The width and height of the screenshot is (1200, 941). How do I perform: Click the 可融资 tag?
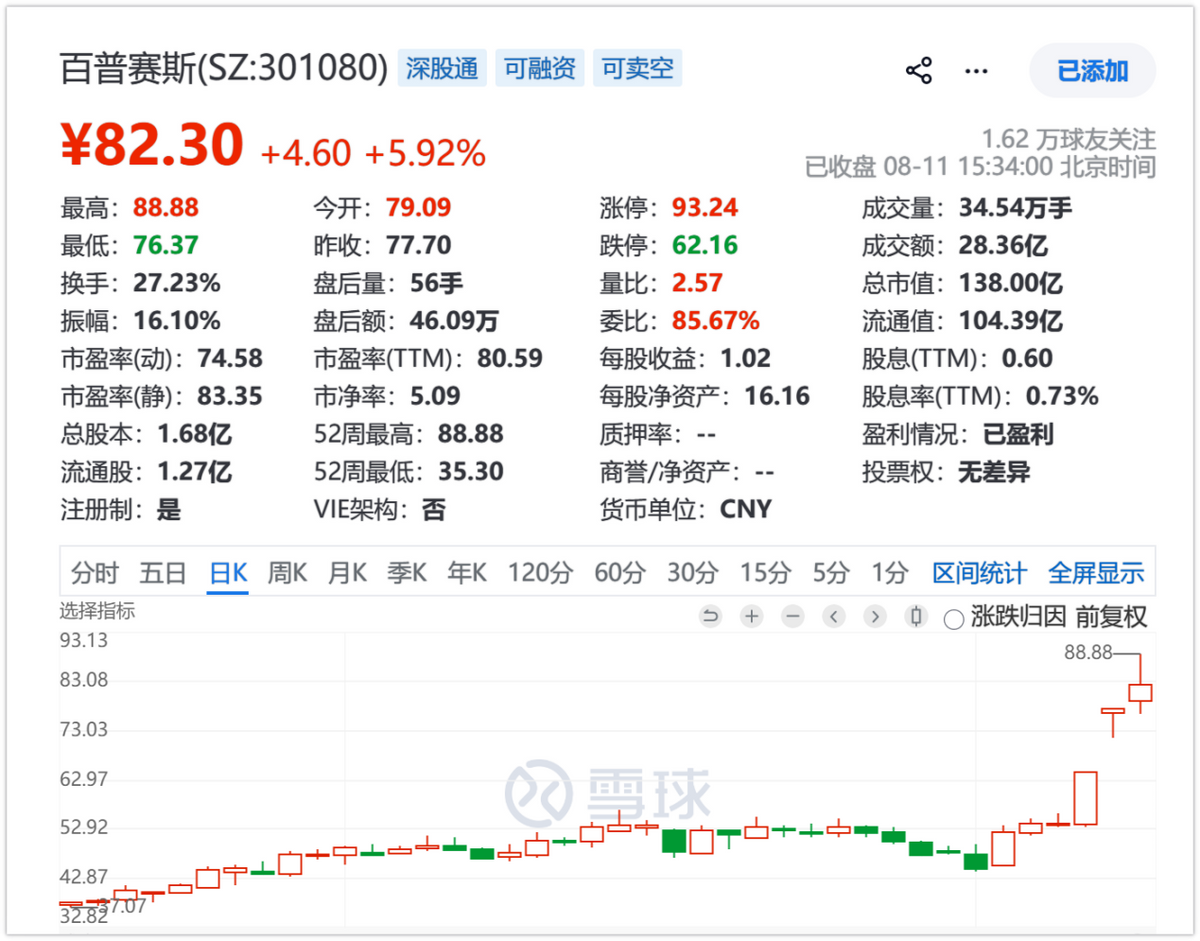point(540,69)
